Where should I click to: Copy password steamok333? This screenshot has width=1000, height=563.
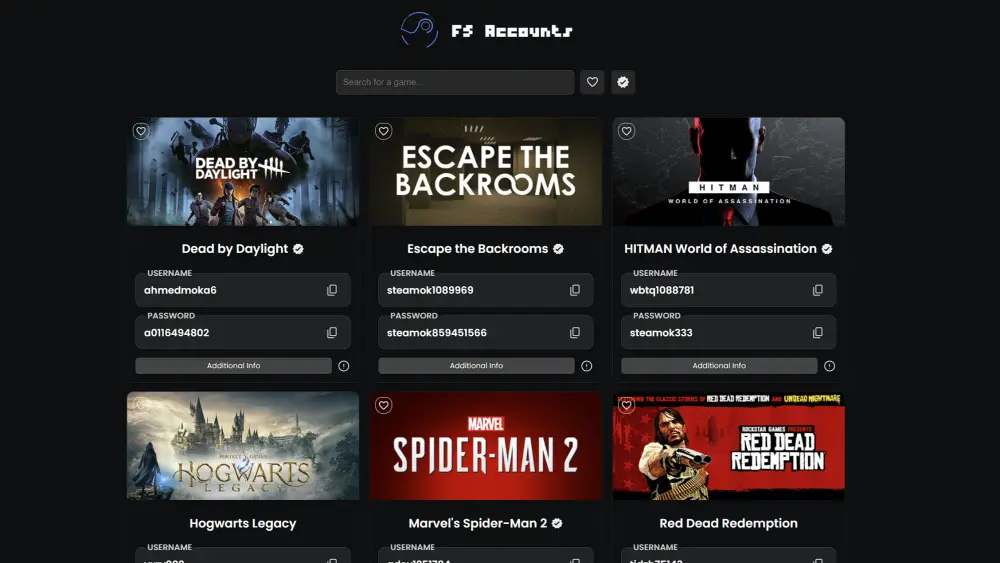pos(818,333)
